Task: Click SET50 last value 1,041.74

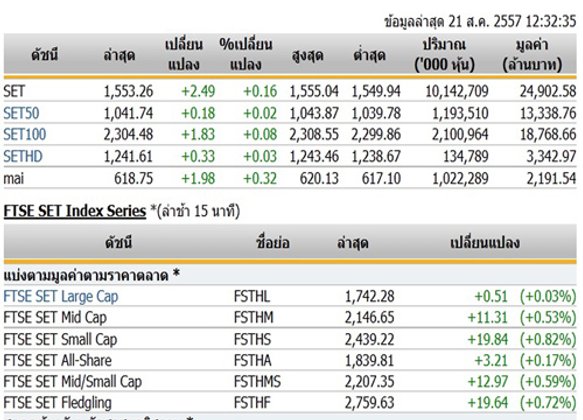Action: pyautogui.click(x=128, y=113)
